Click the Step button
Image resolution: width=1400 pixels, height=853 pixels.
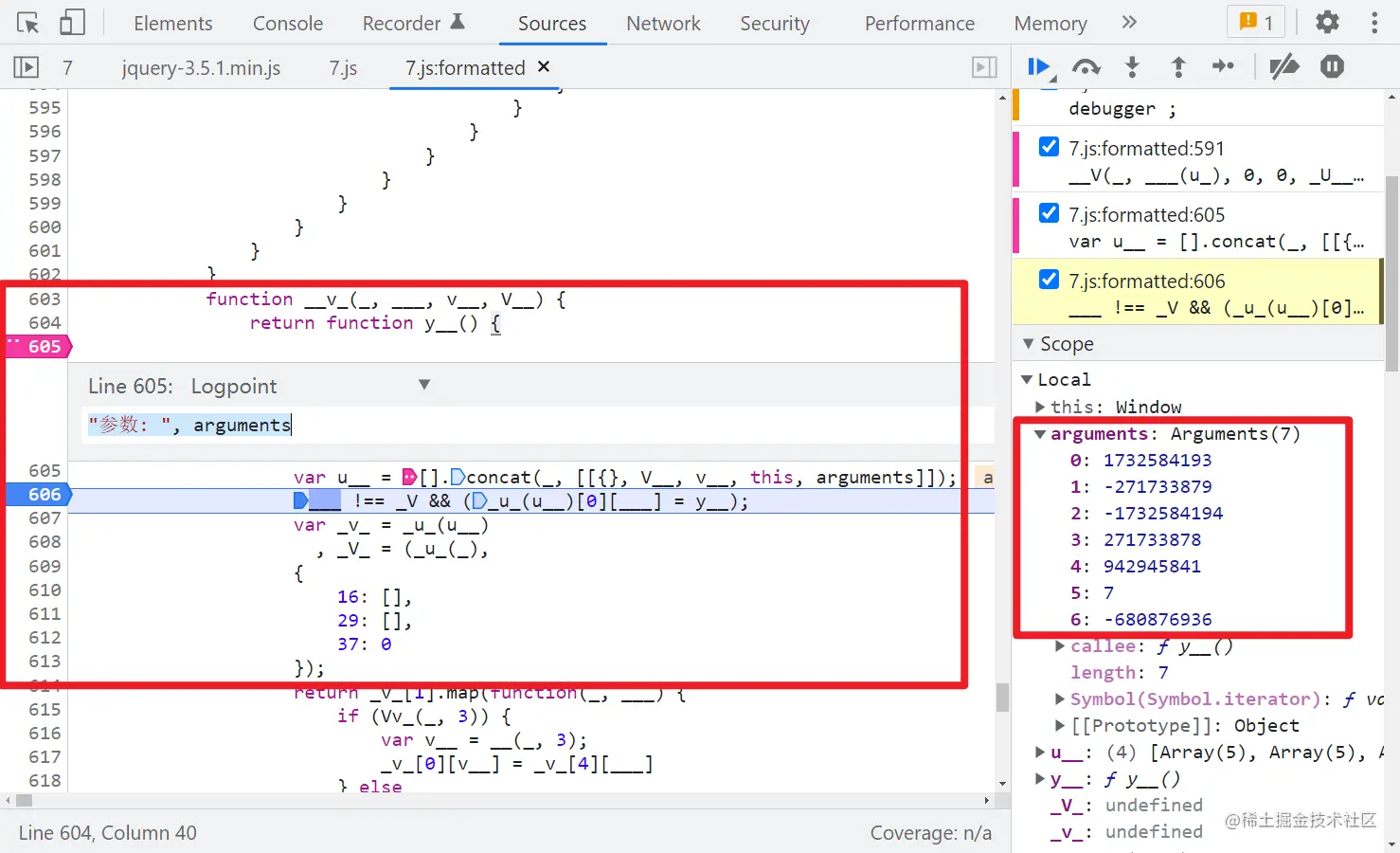1224,66
